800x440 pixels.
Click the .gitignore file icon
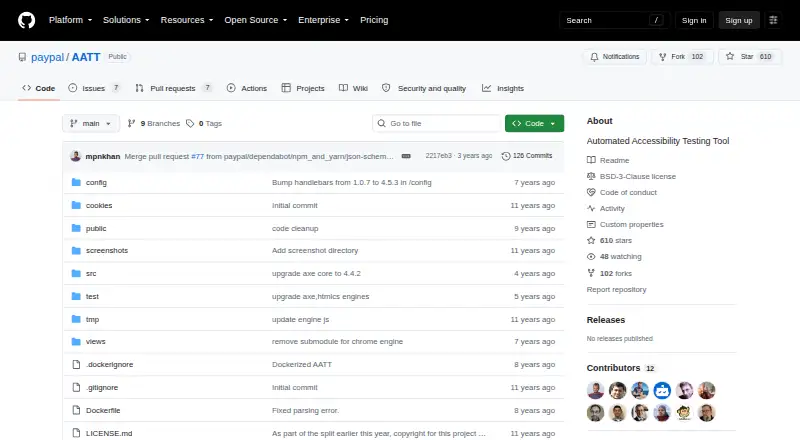(x=76, y=387)
